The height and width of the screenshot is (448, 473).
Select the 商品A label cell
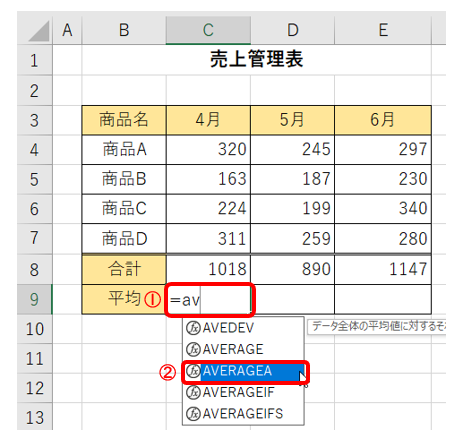(x=124, y=150)
